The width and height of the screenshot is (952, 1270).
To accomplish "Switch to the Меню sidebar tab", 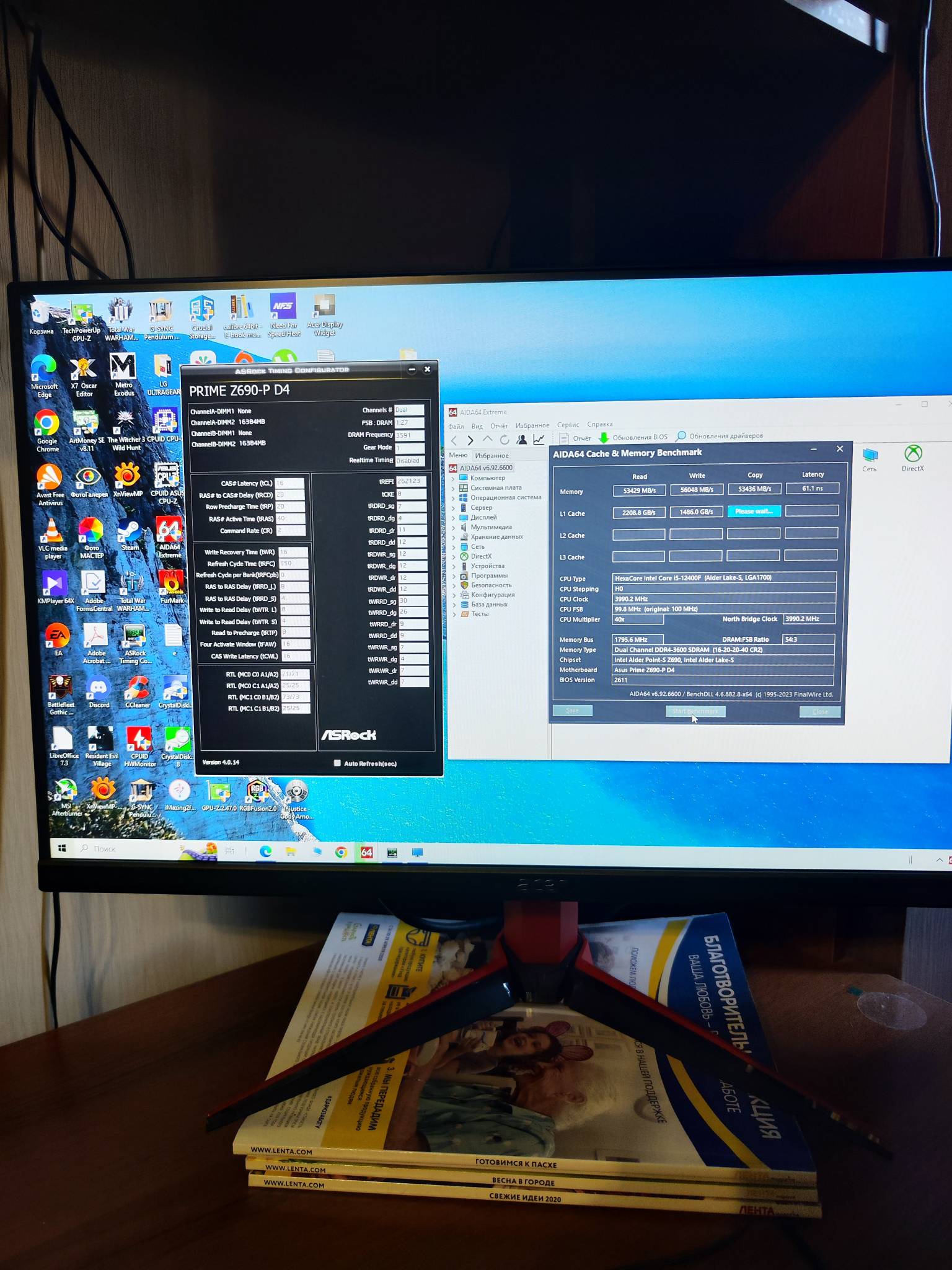I will (x=458, y=455).
